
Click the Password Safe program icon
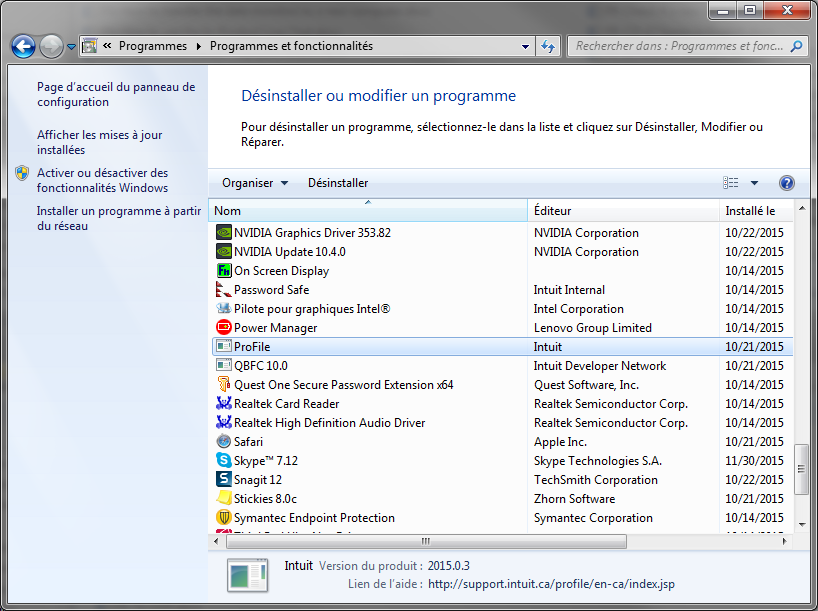click(224, 290)
